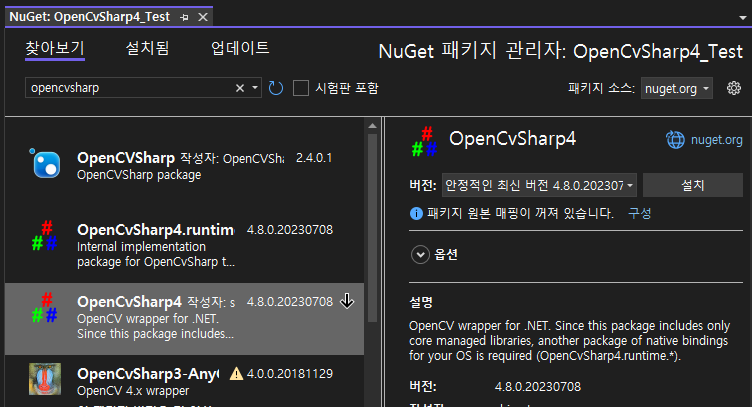Click the globe icon beside nuget.org
This screenshot has width=752, height=407.
(675, 140)
